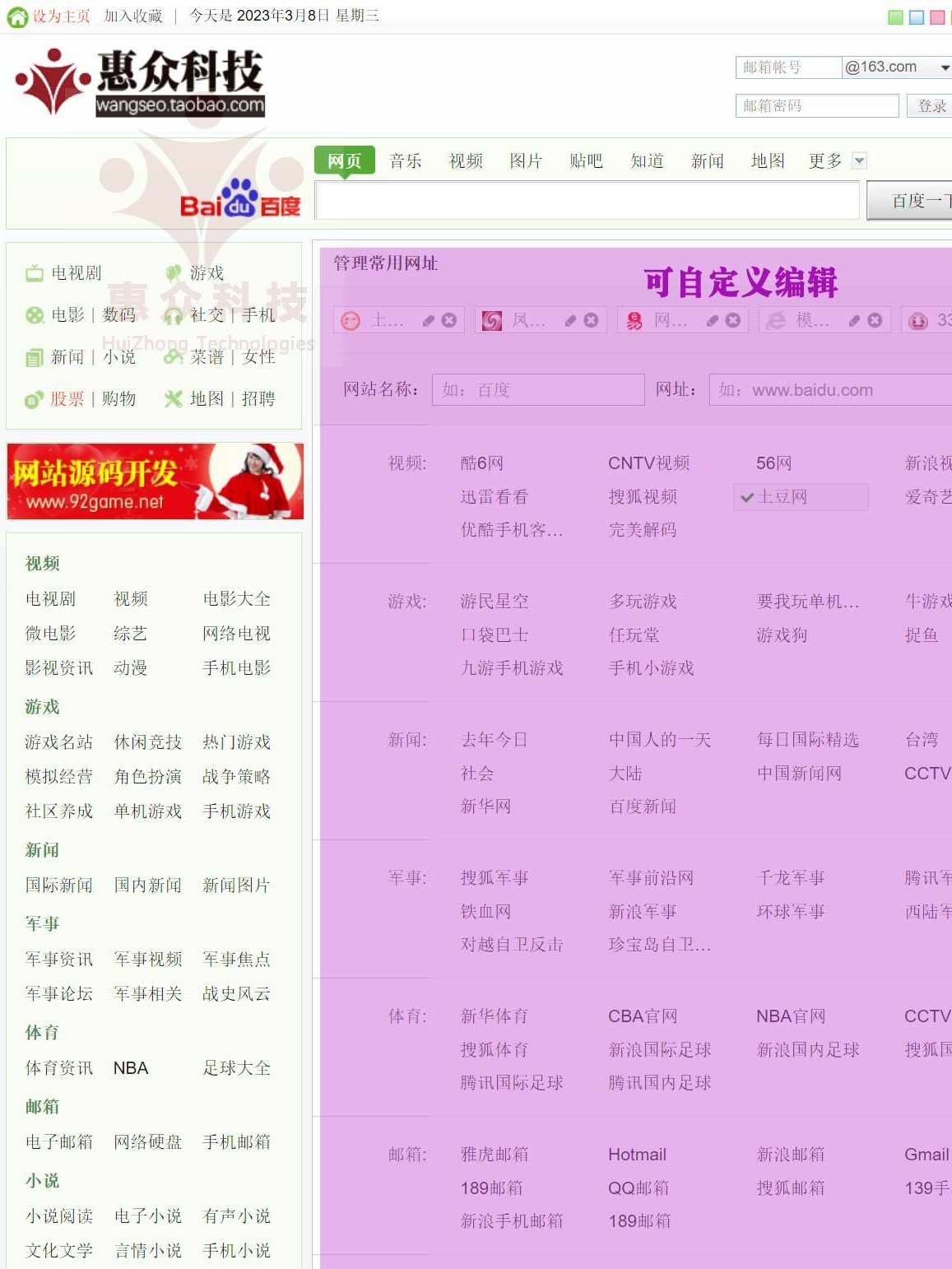This screenshot has height=1269, width=952.
Task: Click the crossed tools icon next to 地图
Action: click(173, 399)
